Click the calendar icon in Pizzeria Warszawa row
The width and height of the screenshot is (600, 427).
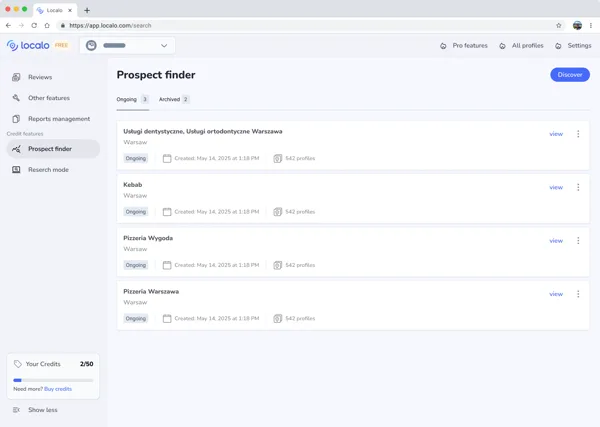click(x=167, y=318)
